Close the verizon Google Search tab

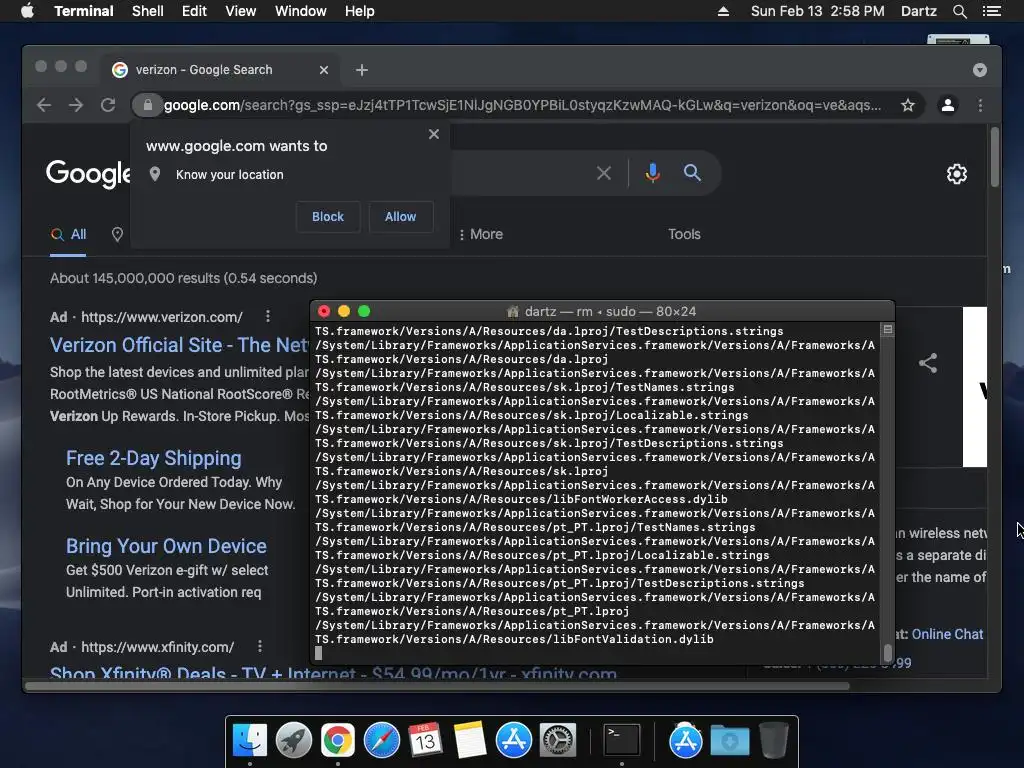pyautogui.click(x=324, y=70)
